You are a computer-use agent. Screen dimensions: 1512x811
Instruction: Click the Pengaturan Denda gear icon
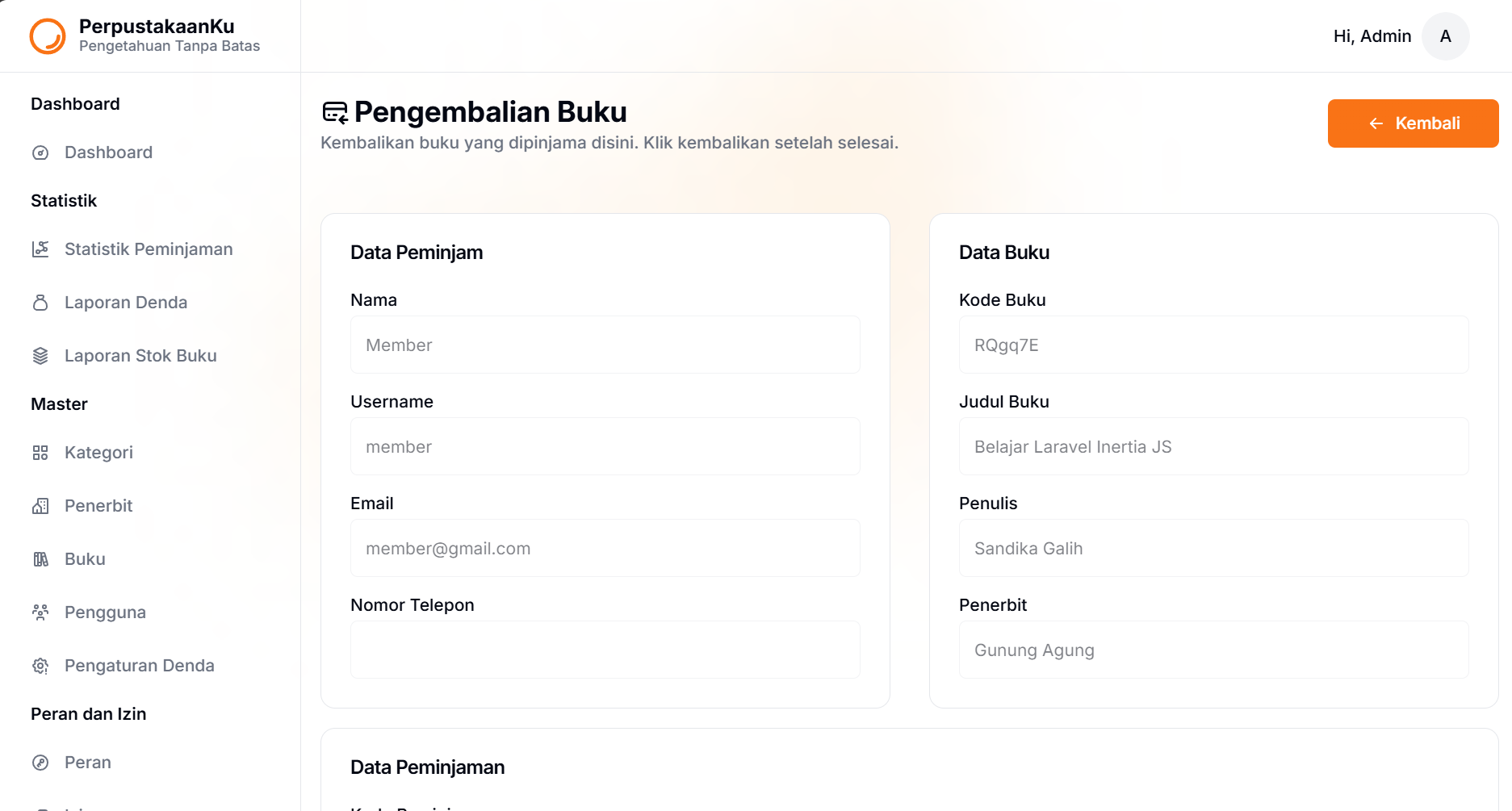point(40,666)
